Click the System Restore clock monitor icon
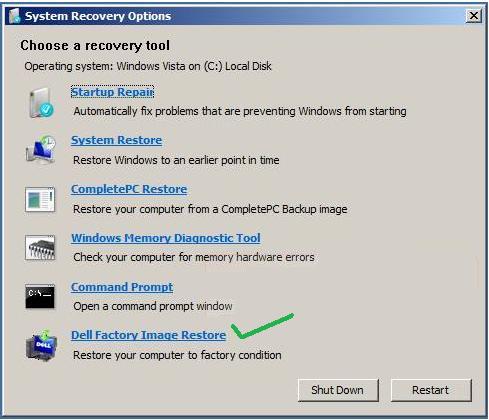 [x=41, y=149]
